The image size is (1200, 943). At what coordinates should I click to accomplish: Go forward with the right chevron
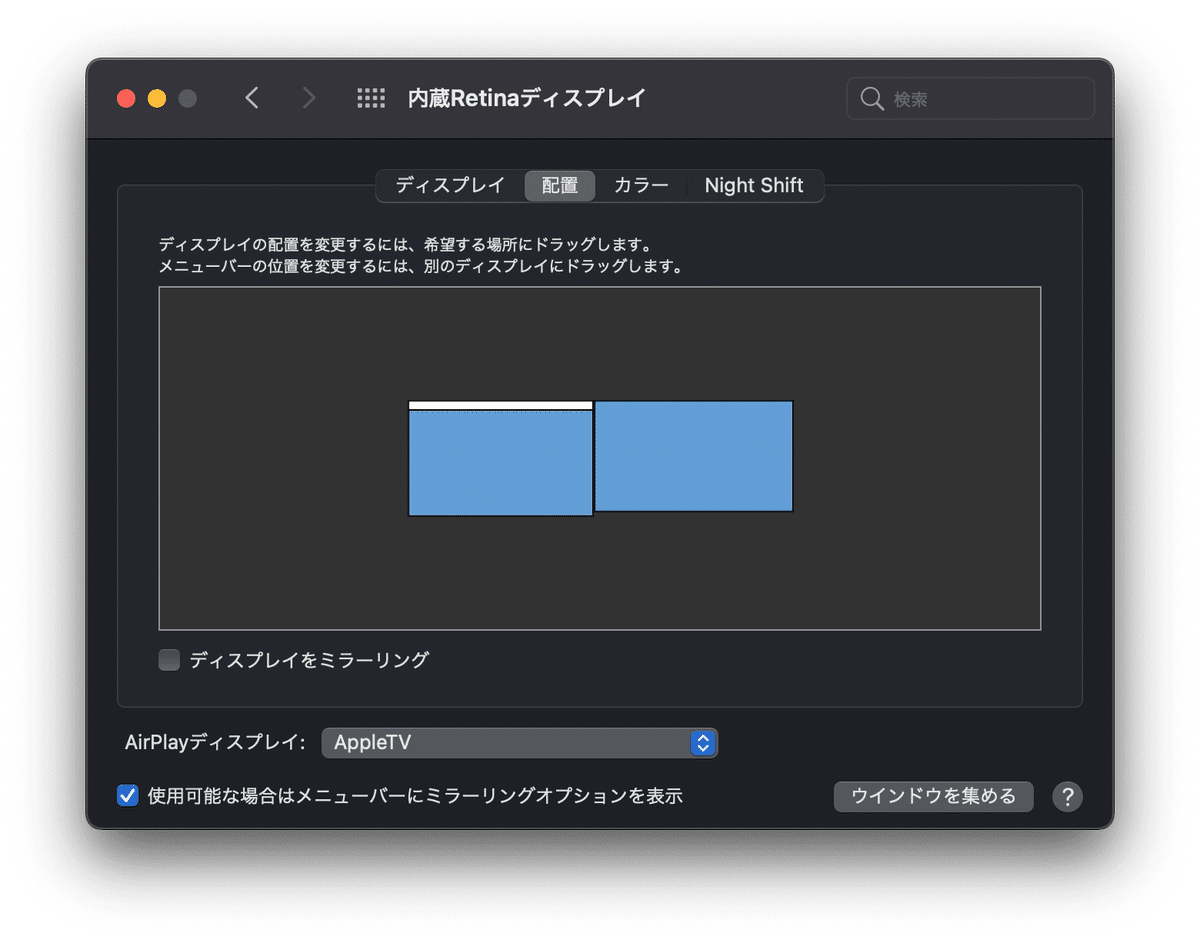coord(309,98)
